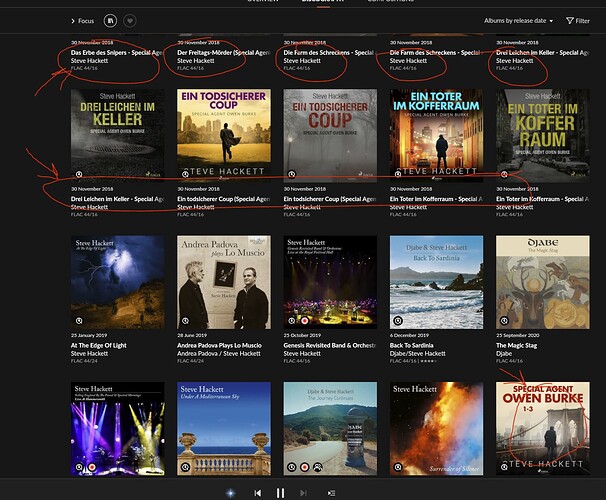606x500 pixels.
Task: Open the Special Agent Owen Burke 1-3 cover
Action: [x=543, y=429]
